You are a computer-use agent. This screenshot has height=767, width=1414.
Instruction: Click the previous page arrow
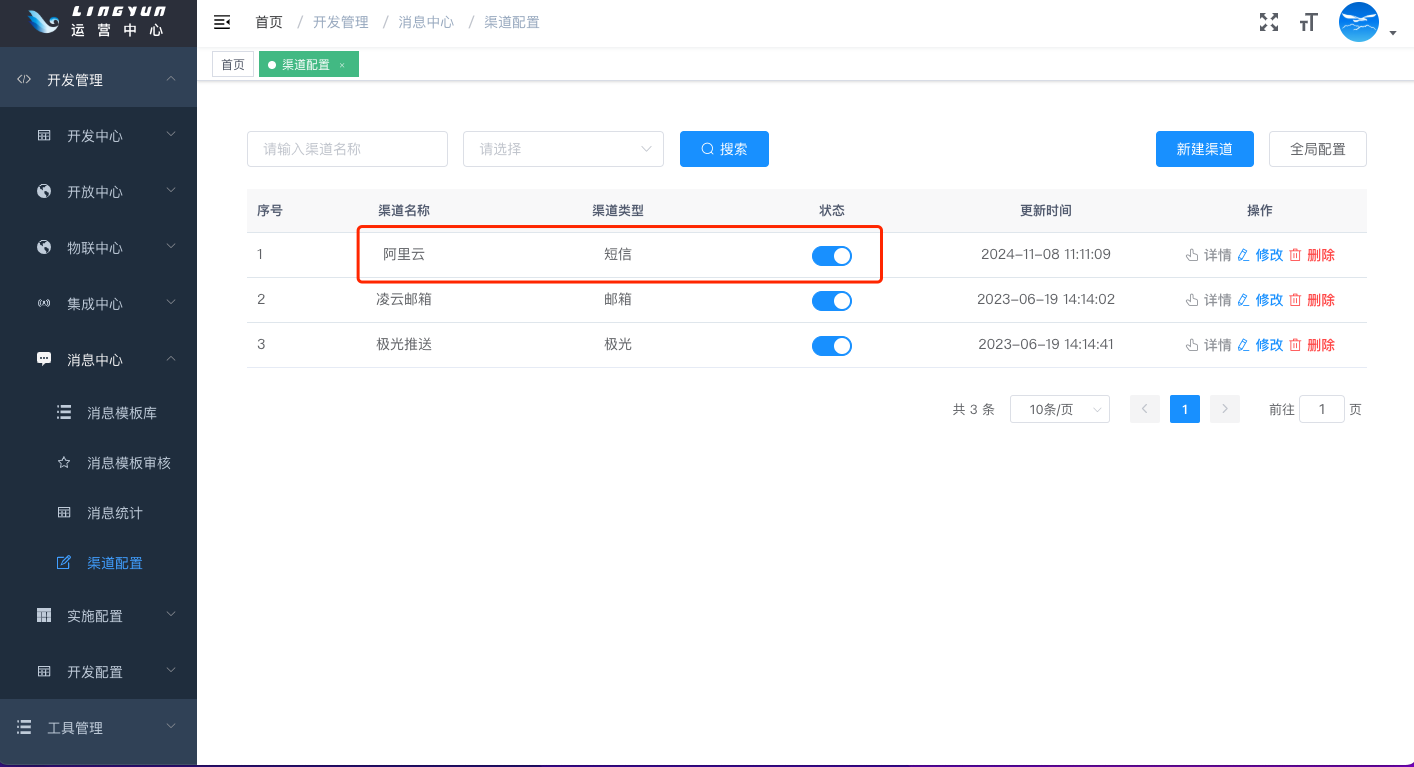pos(1145,409)
